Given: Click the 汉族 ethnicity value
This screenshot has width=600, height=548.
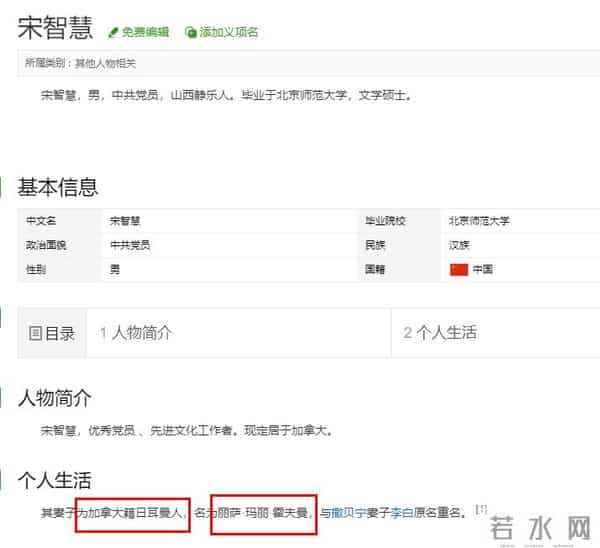Looking at the screenshot, I should coord(459,245).
